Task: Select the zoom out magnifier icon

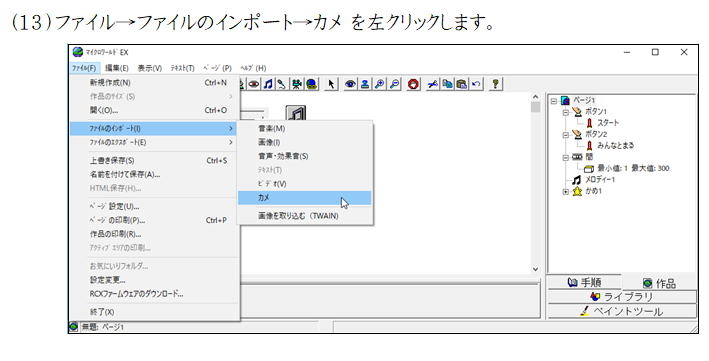Action: point(395,84)
